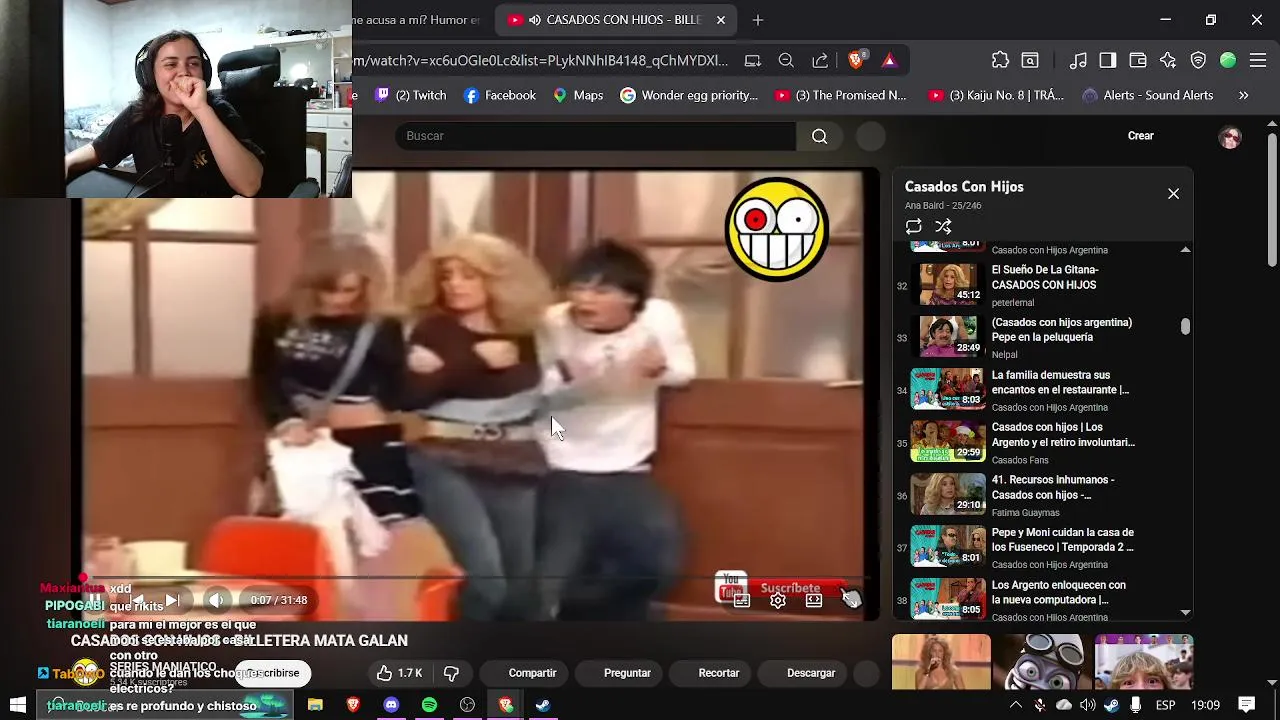Click the Crear button in YouTube header

1141,136
